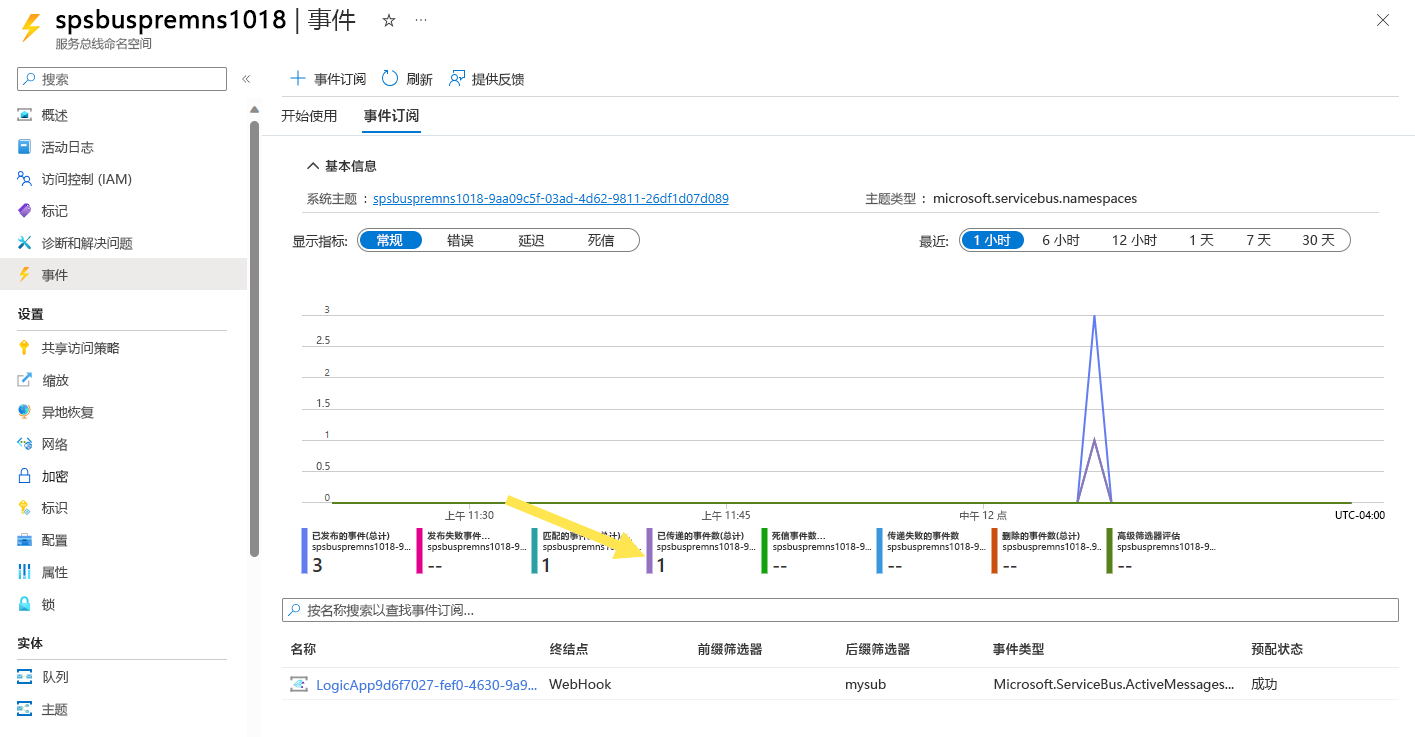Click the 主题 topic icon
The height and width of the screenshot is (737, 1415).
(x=25, y=709)
